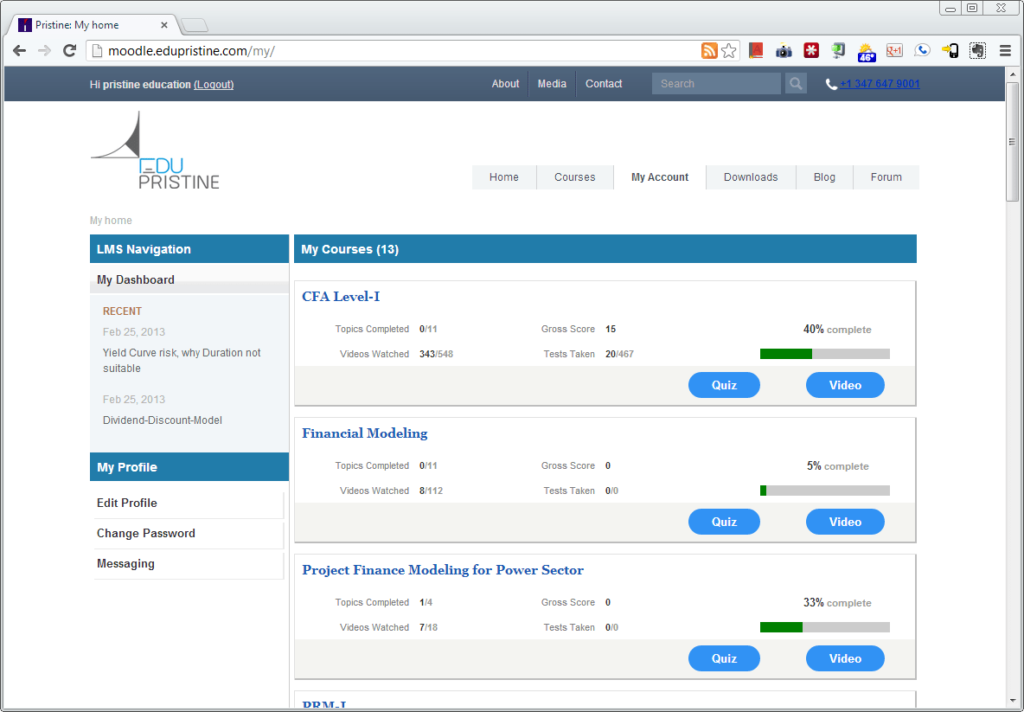The image size is (1024, 712).
Task: Open the Evernote clipper extension icon
Action: point(976,50)
